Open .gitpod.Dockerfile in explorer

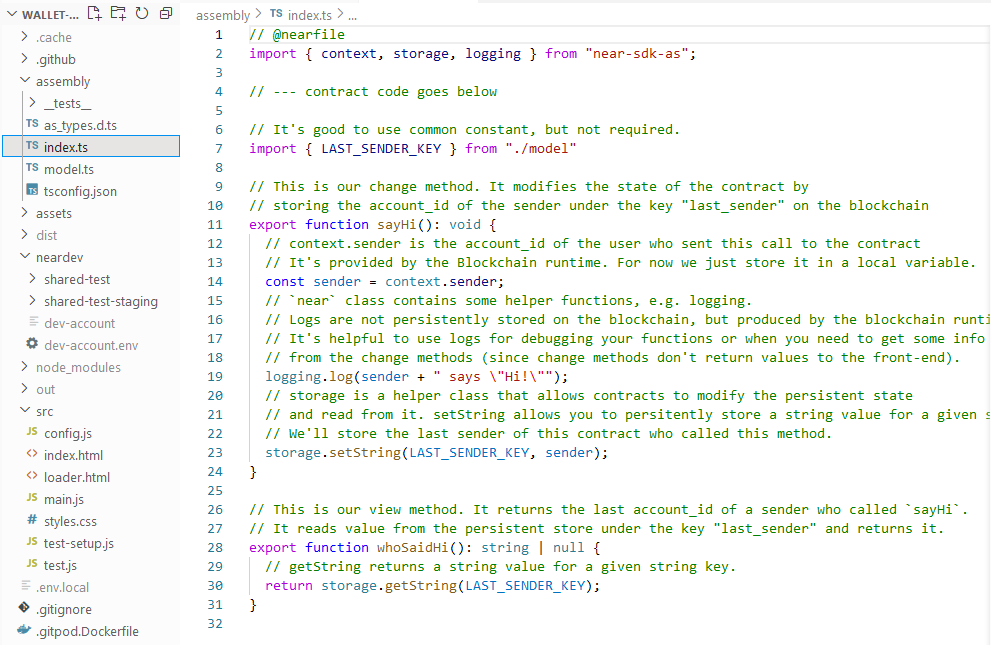[x=87, y=631]
